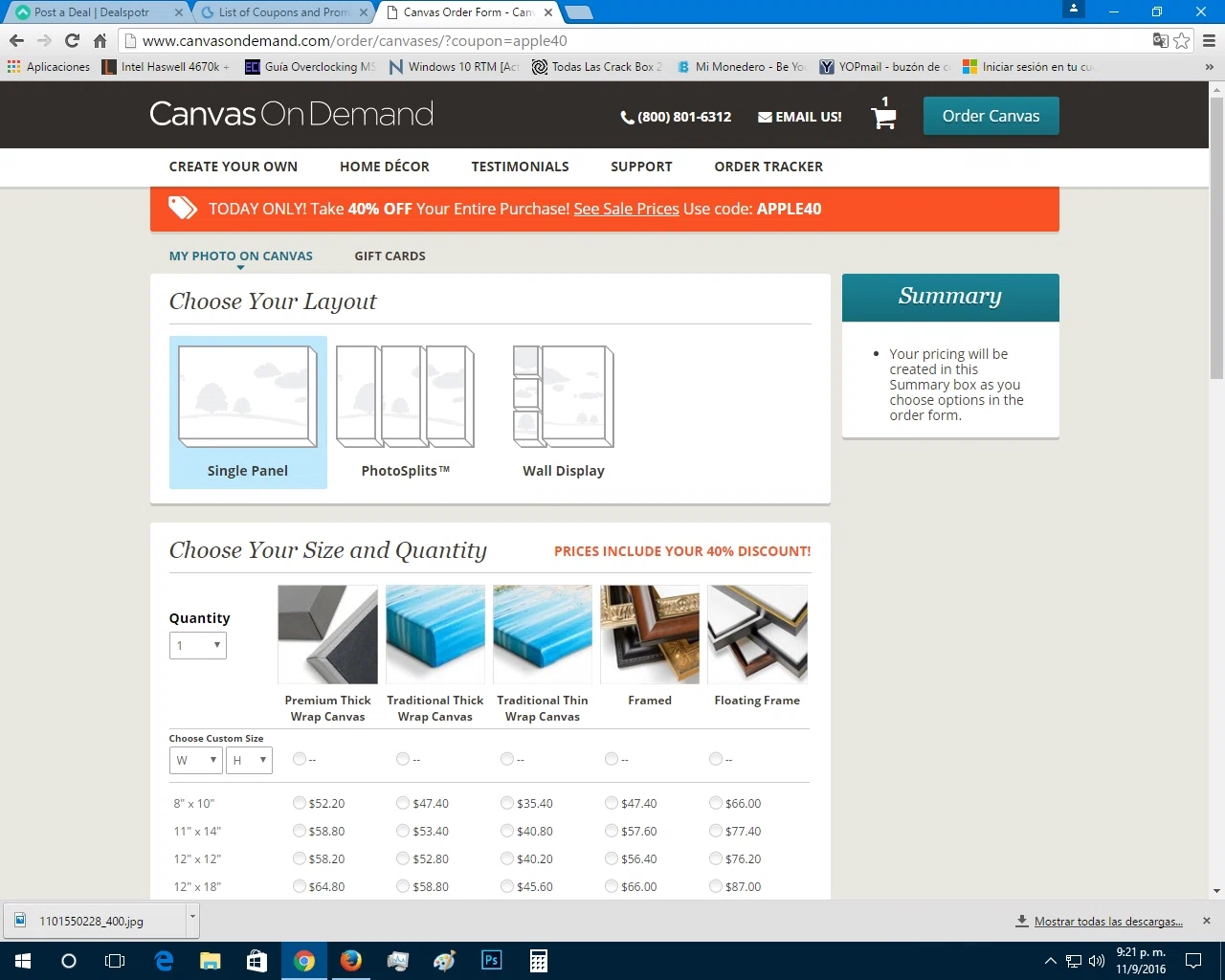Select $52.20 Premium Thick Wrap 8x10
The width and height of the screenshot is (1225, 980).
coord(300,804)
